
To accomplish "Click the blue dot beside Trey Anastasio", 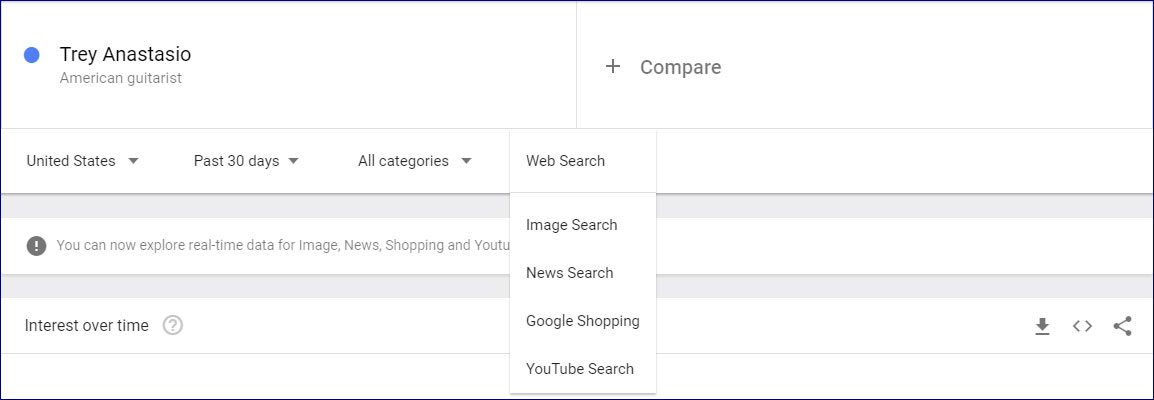I will pyautogui.click(x=32, y=55).
